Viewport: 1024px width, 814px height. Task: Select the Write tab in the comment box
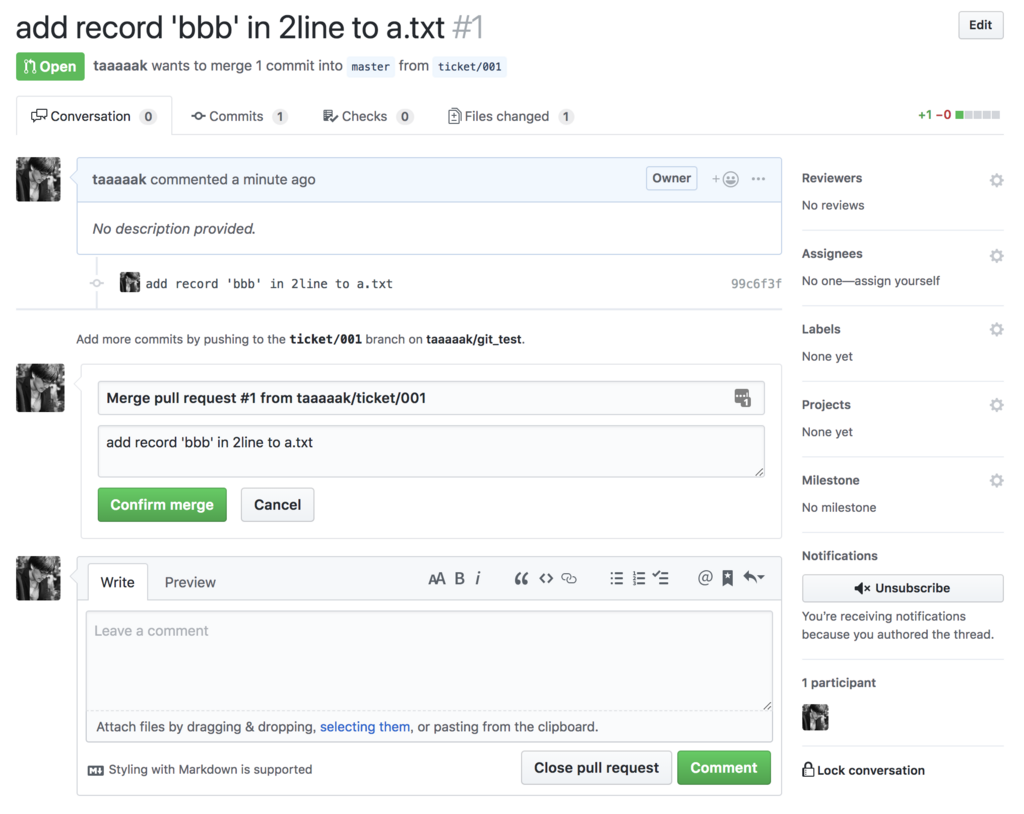point(118,582)
